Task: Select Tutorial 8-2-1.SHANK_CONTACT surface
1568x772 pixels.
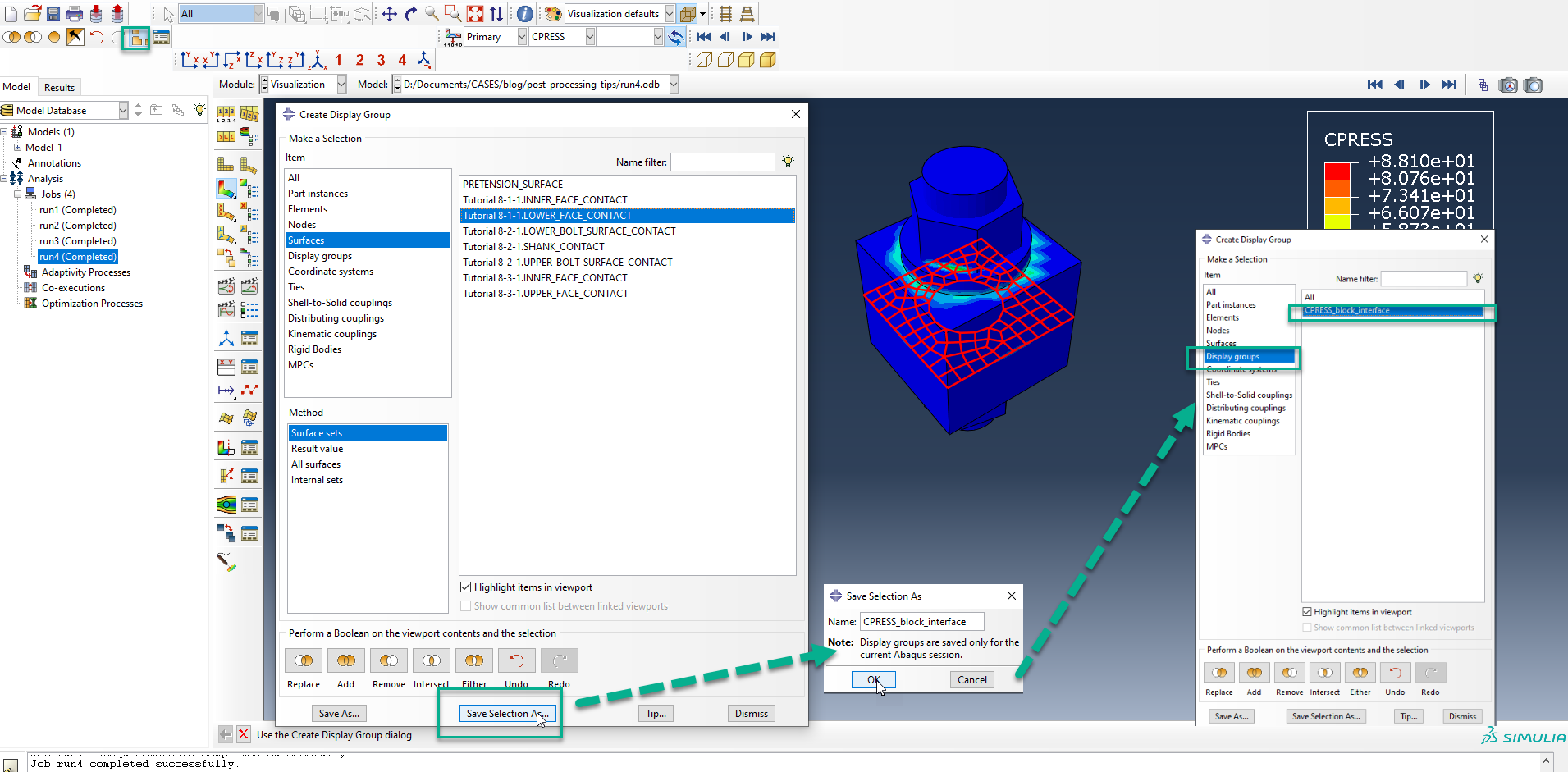Action: click(x=533, y=247)
